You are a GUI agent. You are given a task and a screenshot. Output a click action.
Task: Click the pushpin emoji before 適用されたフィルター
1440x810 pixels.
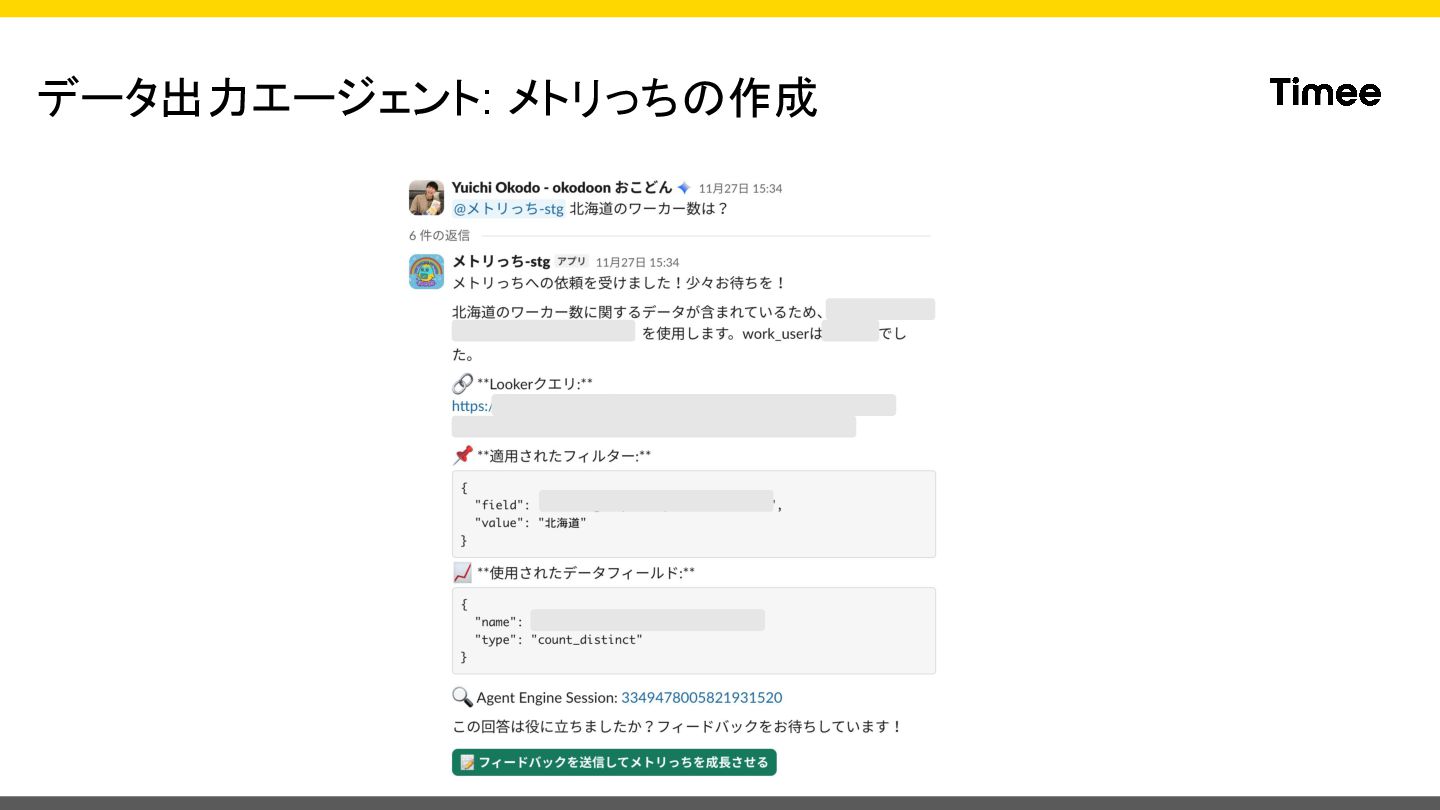click(462, 456)
